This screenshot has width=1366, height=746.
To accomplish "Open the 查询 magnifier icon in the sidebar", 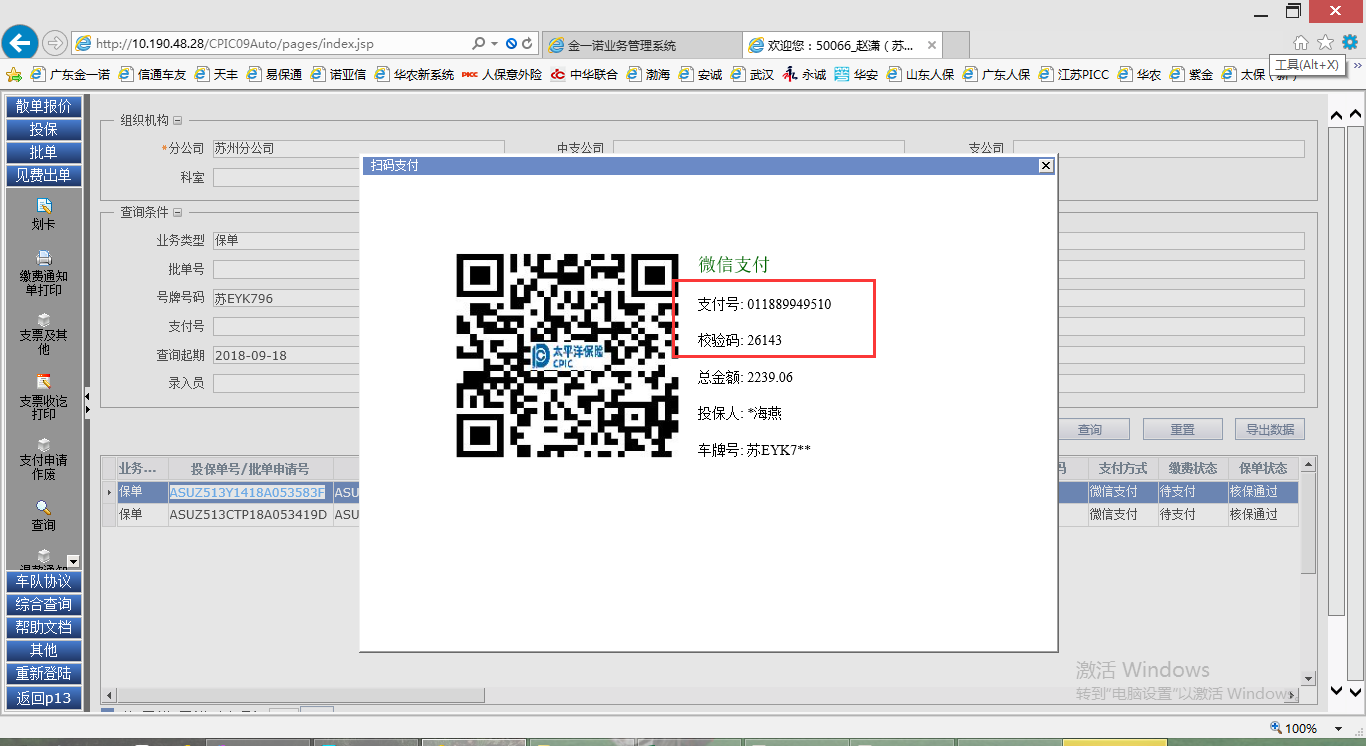I will tap(43, 516).
